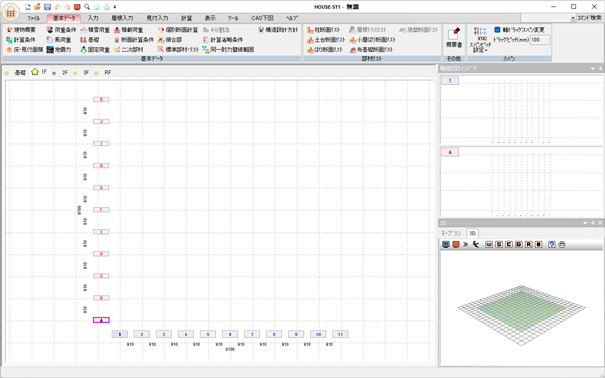The width and height of the screenshot is (605, 378).
Task: Click the New file icon in quick access
Action: click(x=28, y=7)
